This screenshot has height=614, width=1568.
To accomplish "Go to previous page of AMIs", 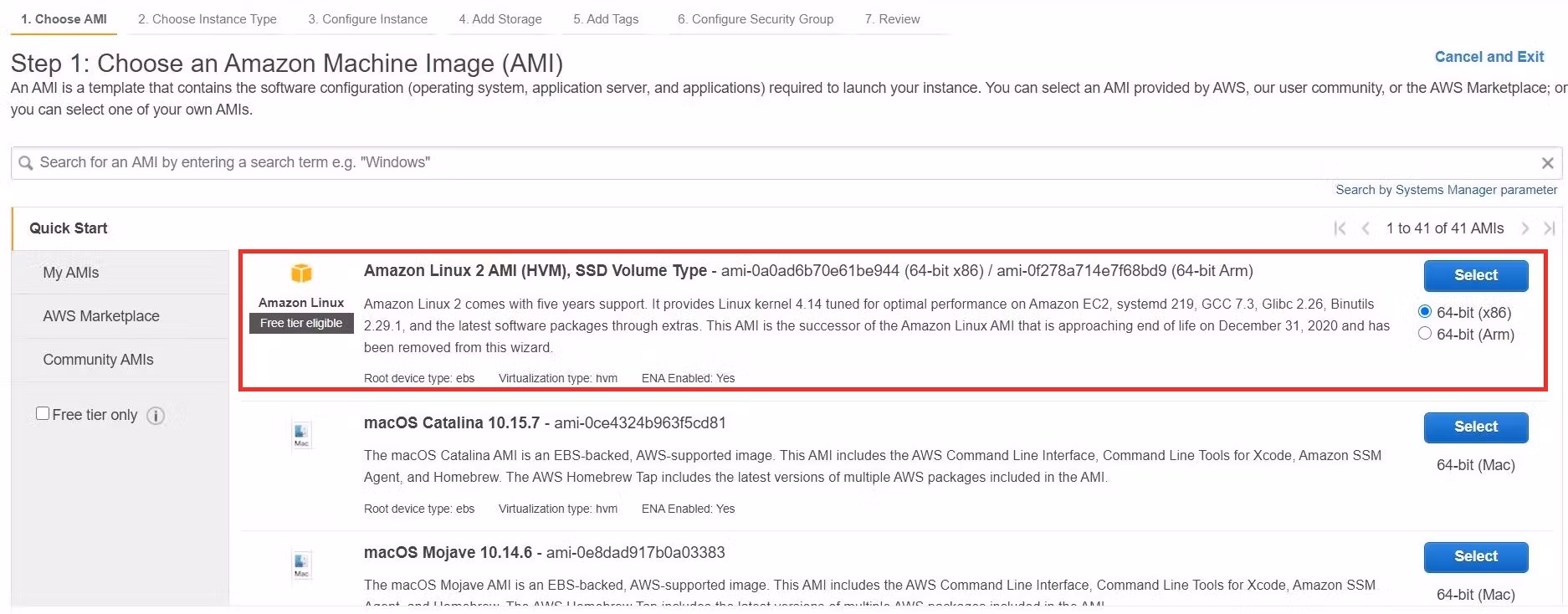I will coord(1366,228).
